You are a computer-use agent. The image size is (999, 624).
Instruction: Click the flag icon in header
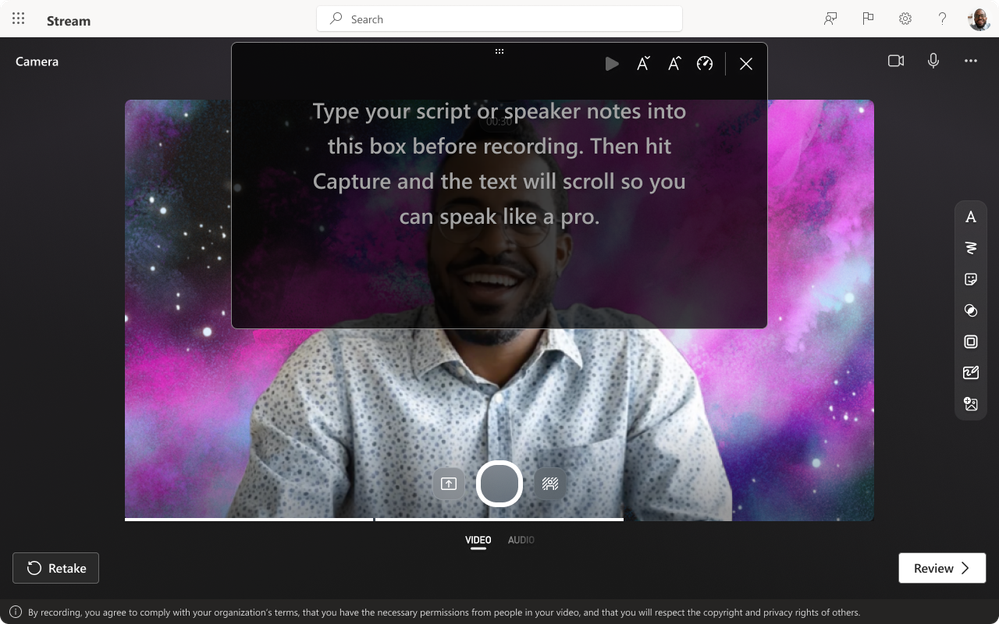tap(868, 18)
